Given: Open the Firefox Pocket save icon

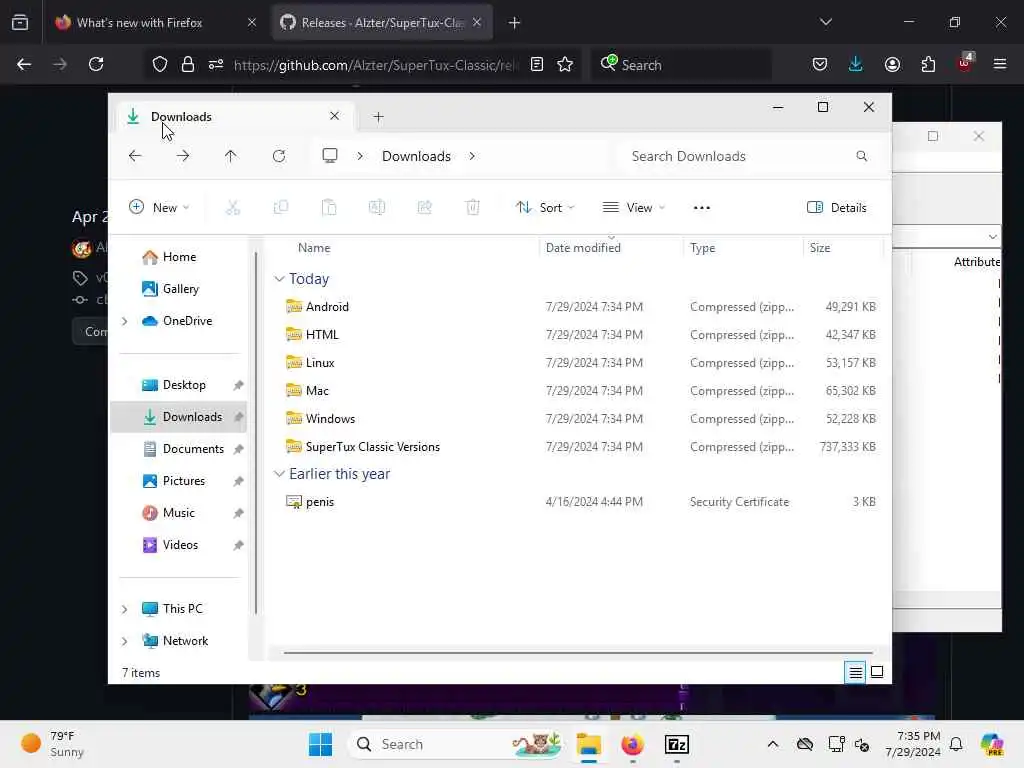Looking at the screenshot, I should [820, 64].
